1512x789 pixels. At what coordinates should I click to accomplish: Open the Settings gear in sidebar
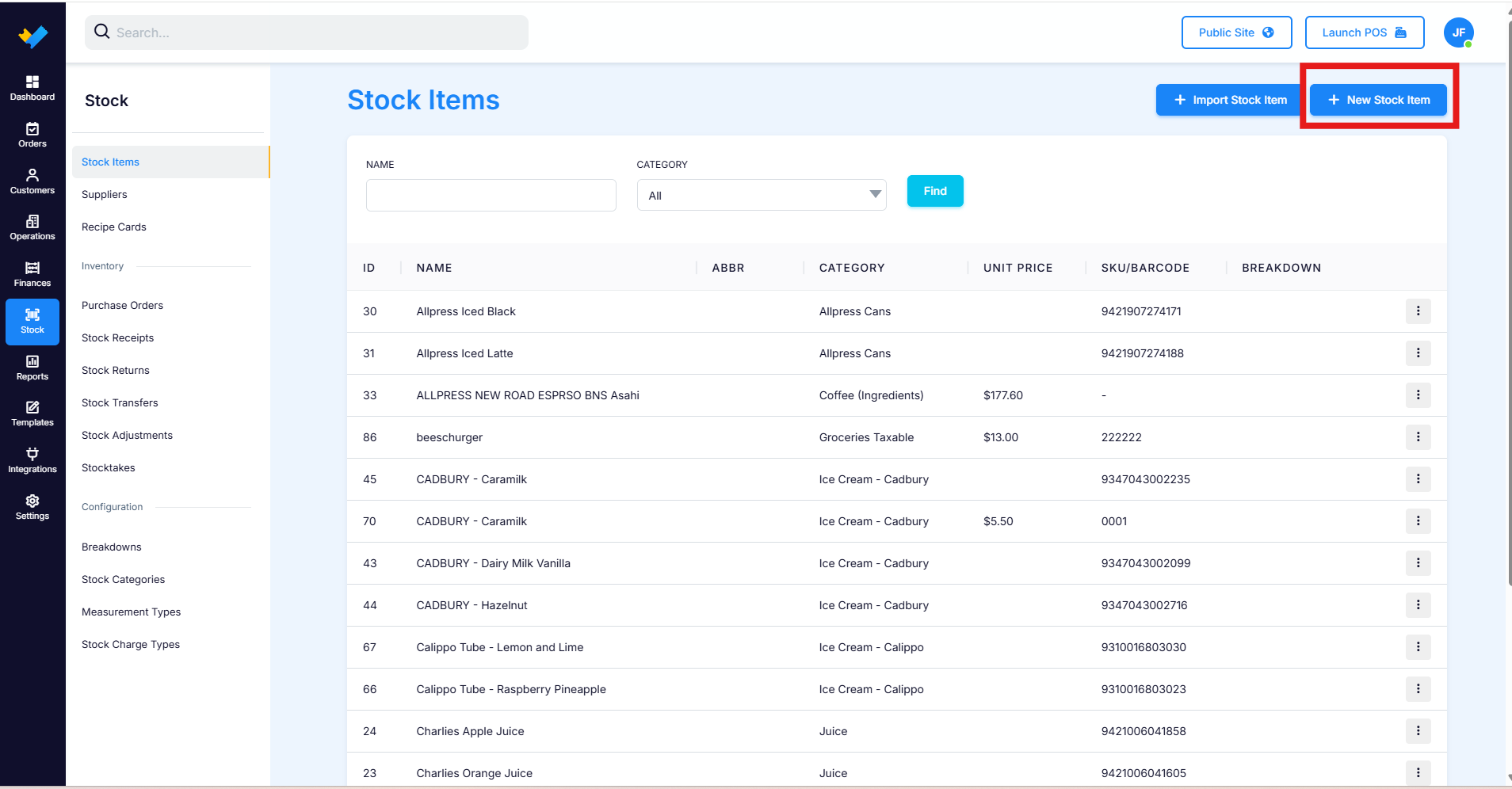click(x=32, y=508)
